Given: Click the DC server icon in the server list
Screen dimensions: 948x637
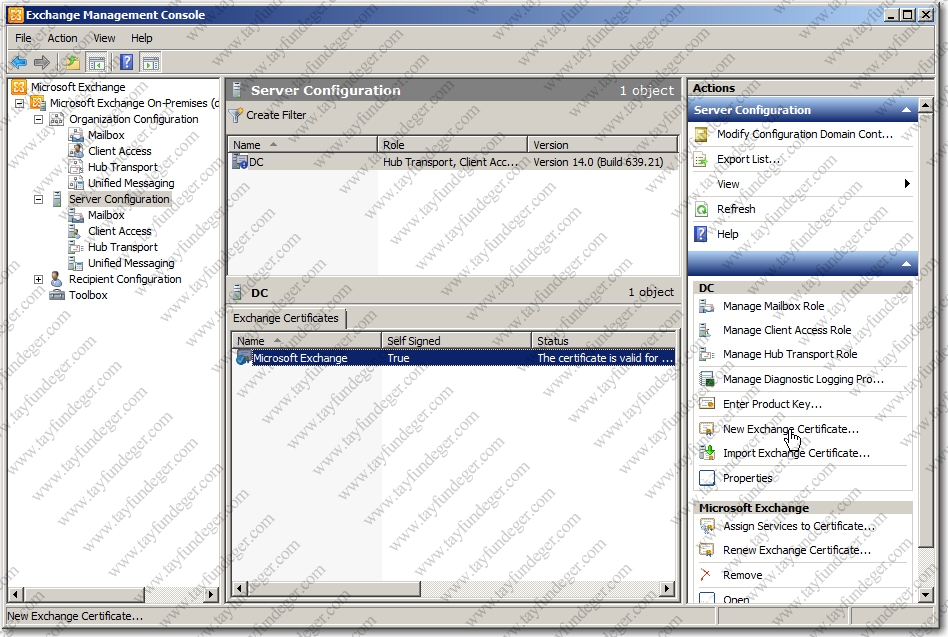Looking at the screenshot, I should (240, 161).
